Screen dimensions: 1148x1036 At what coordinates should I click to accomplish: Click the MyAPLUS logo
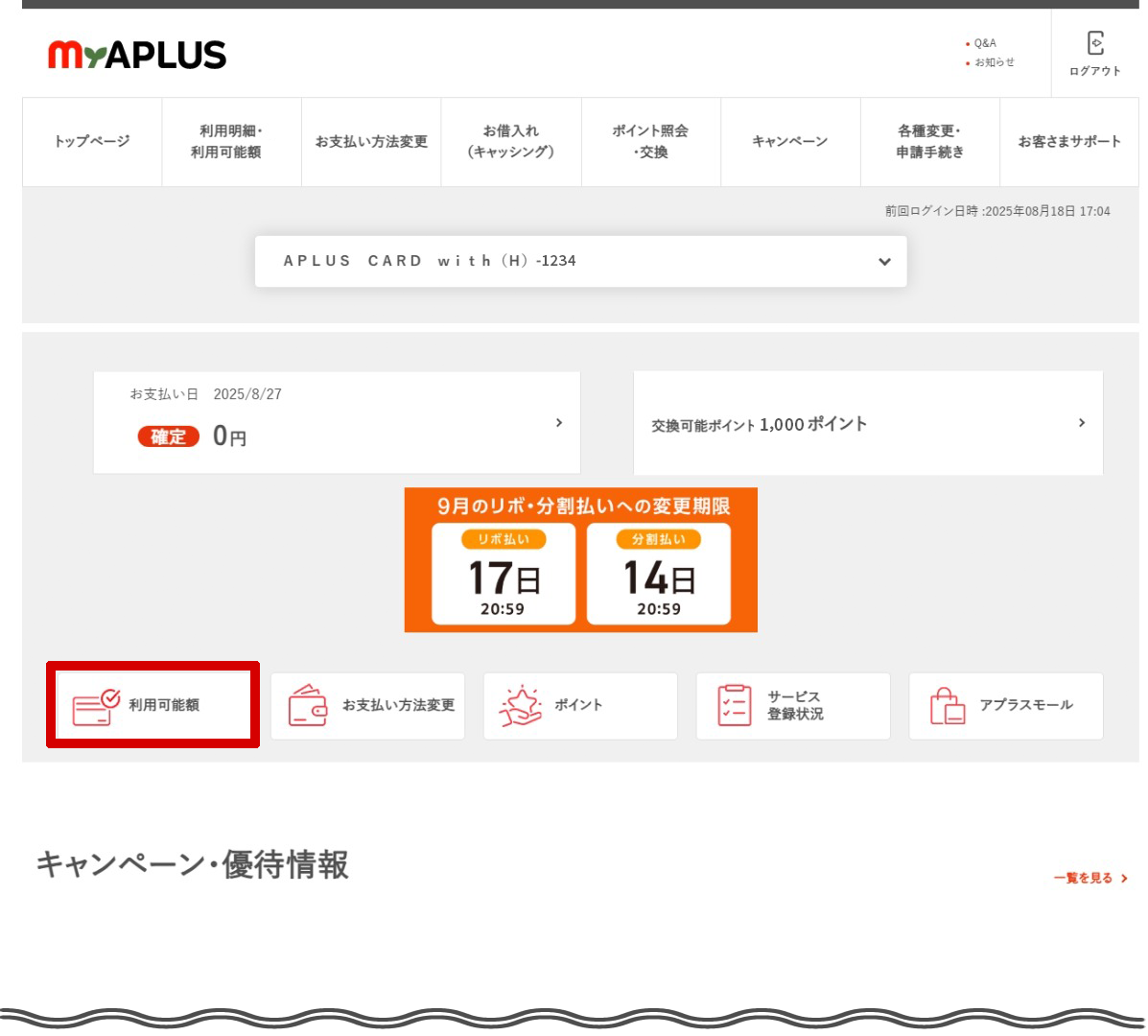click(137, 55)
